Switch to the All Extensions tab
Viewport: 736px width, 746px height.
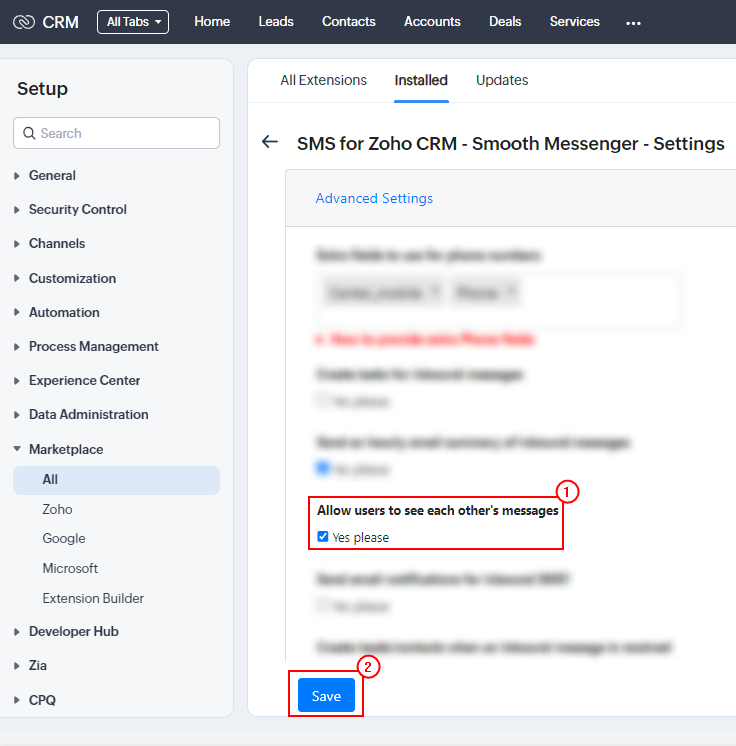point(324,80)
